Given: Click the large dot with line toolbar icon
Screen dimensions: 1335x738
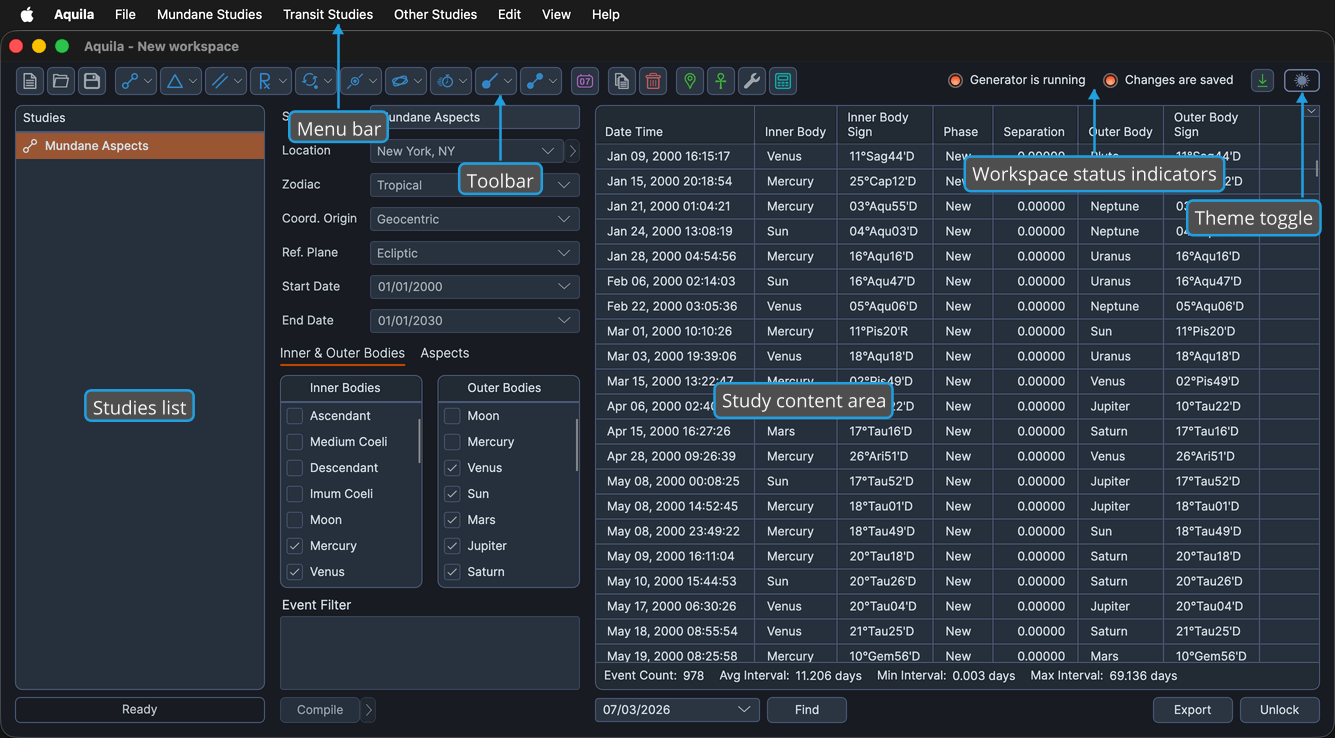Looking at the screenshot, I should (x=496, y=81).
